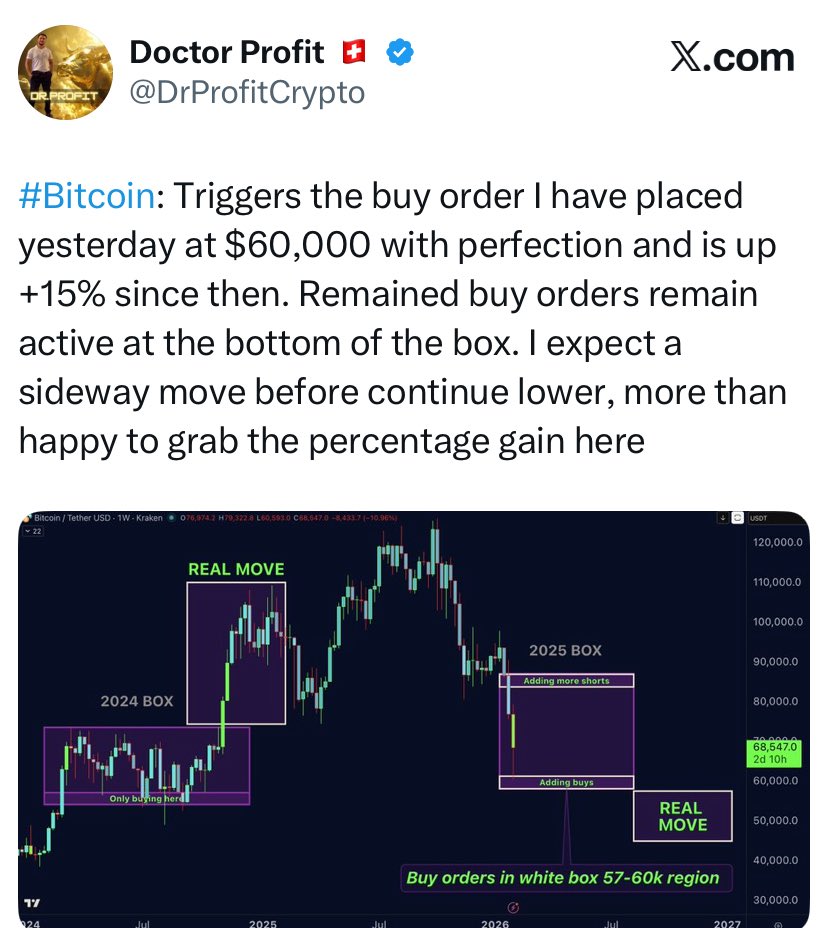Open the USDT currency dropdown

point(758,518)
